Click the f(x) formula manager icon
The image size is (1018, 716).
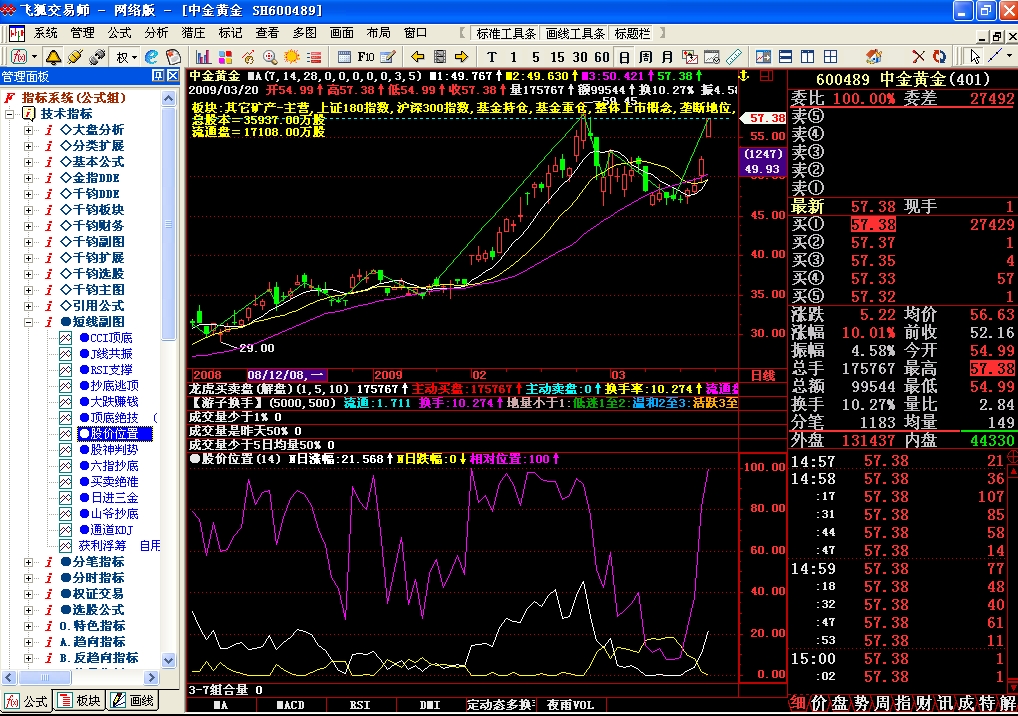[19, 57]
